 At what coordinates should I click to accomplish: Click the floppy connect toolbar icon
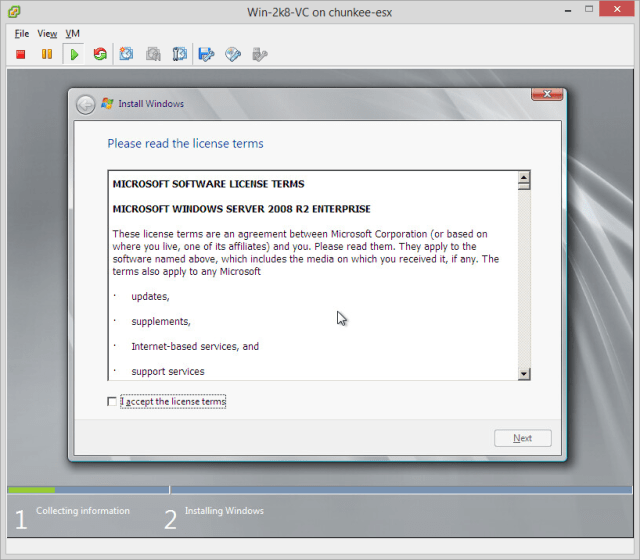(x=206, y=54)
